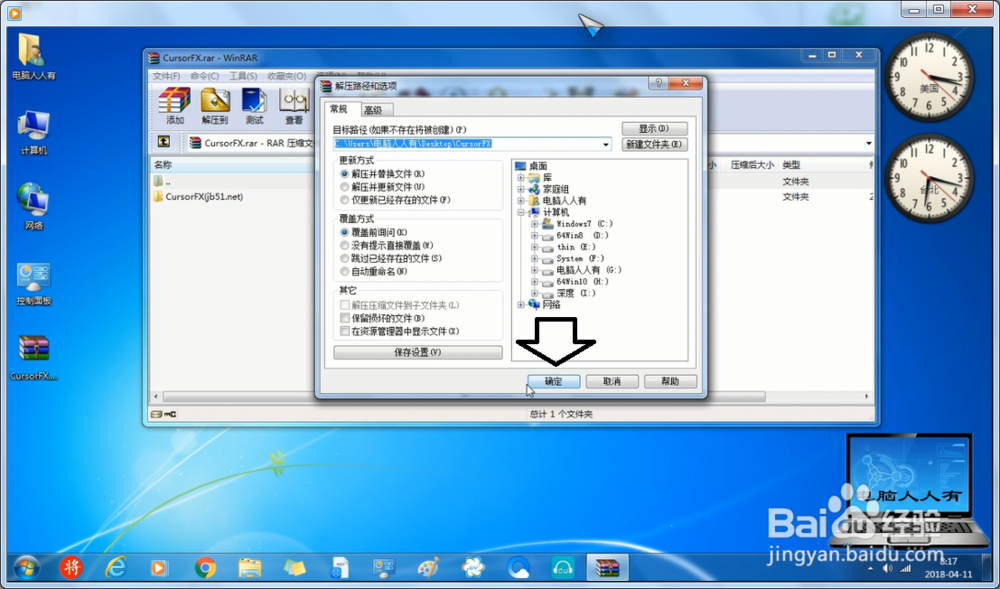Select the 控制面板 desktop icon
The image size is (1000, 589).
pos(33,284)
